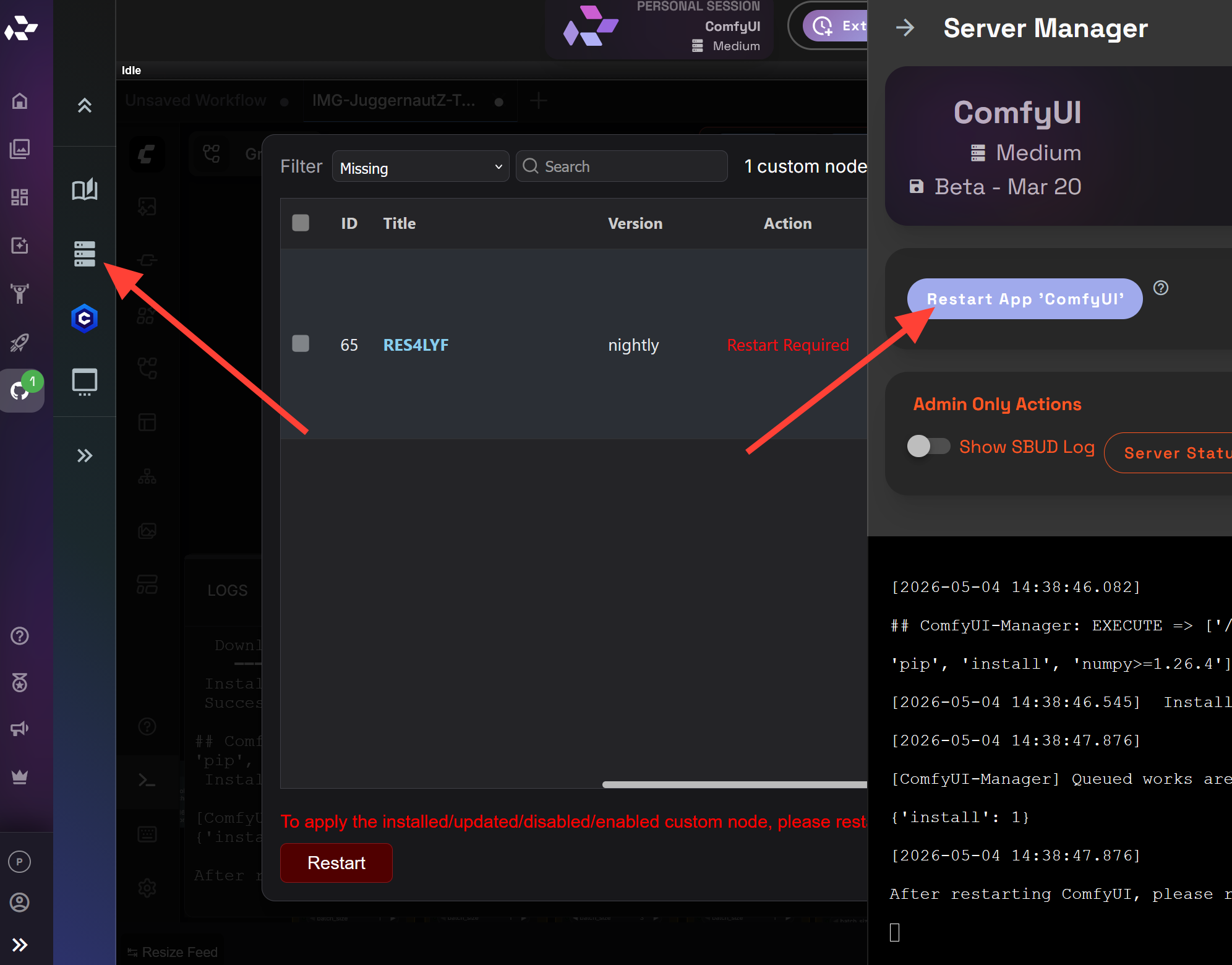
Task: Click the sparkle generate sidebar icon
Action: pyautogui.click(x=20, y=245)
